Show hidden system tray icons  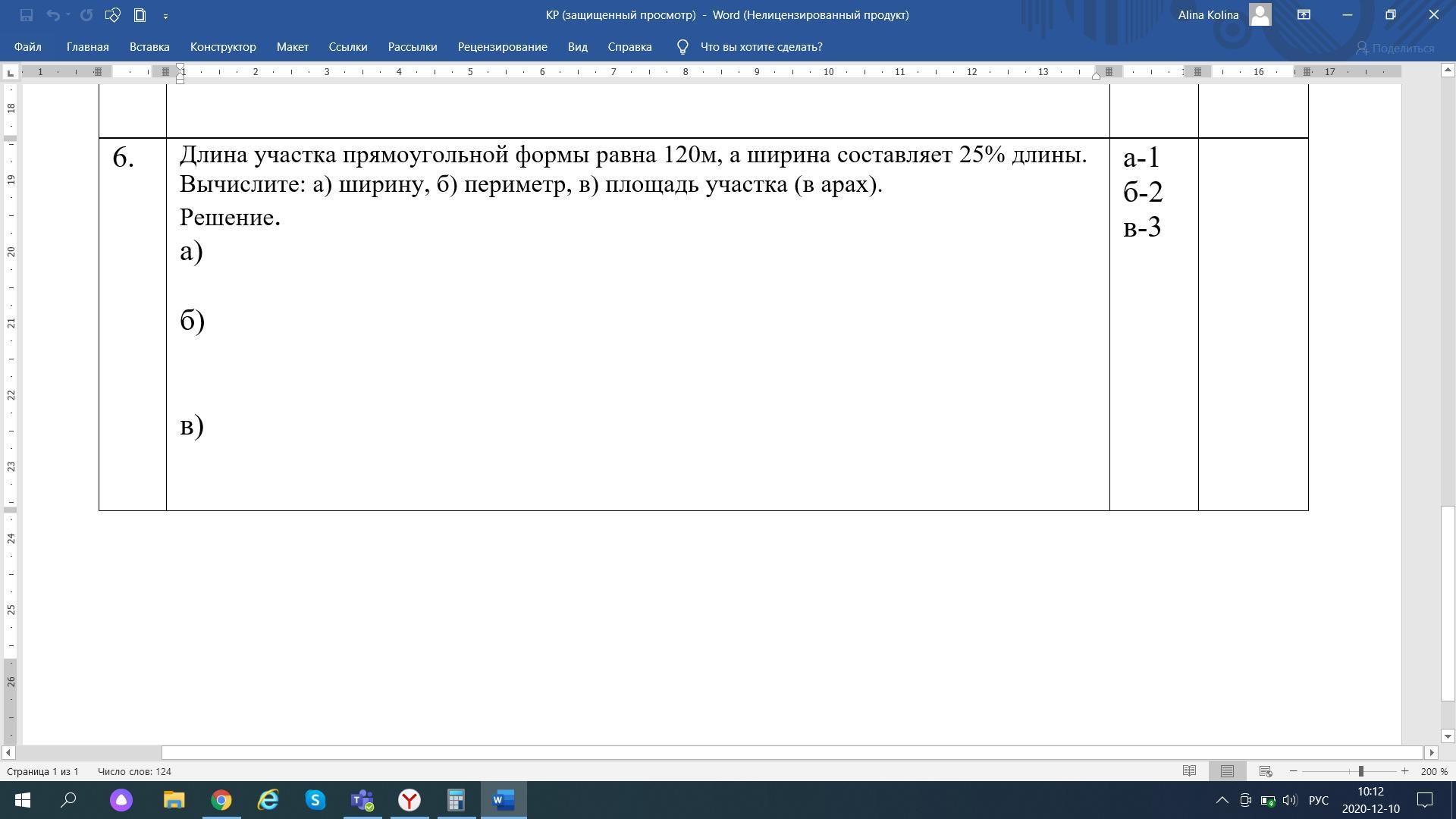point(1222,800)
